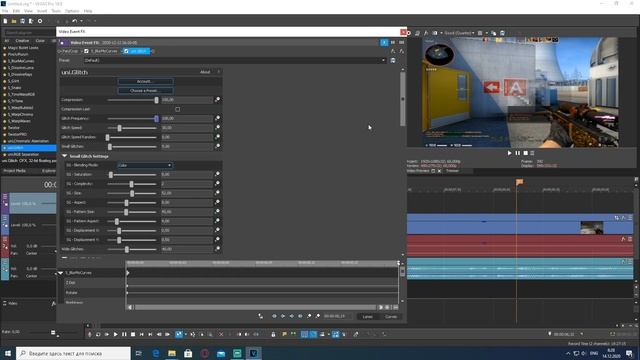Toggle the uni.Glitch effect checkbox in chain
The image size is (640, 360).
(126, 51)
